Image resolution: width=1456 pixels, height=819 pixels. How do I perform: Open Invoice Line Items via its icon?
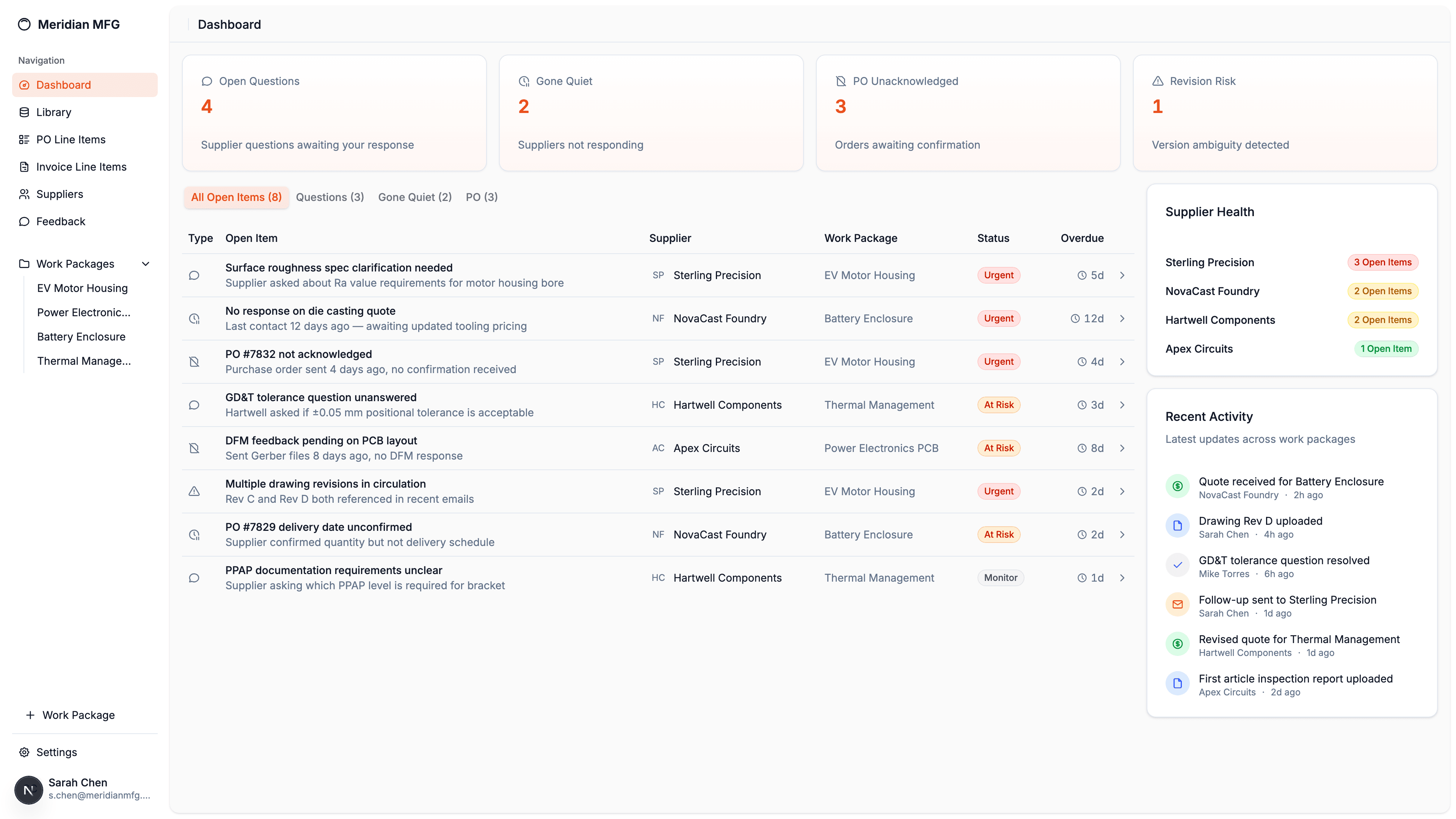point(24,166)
